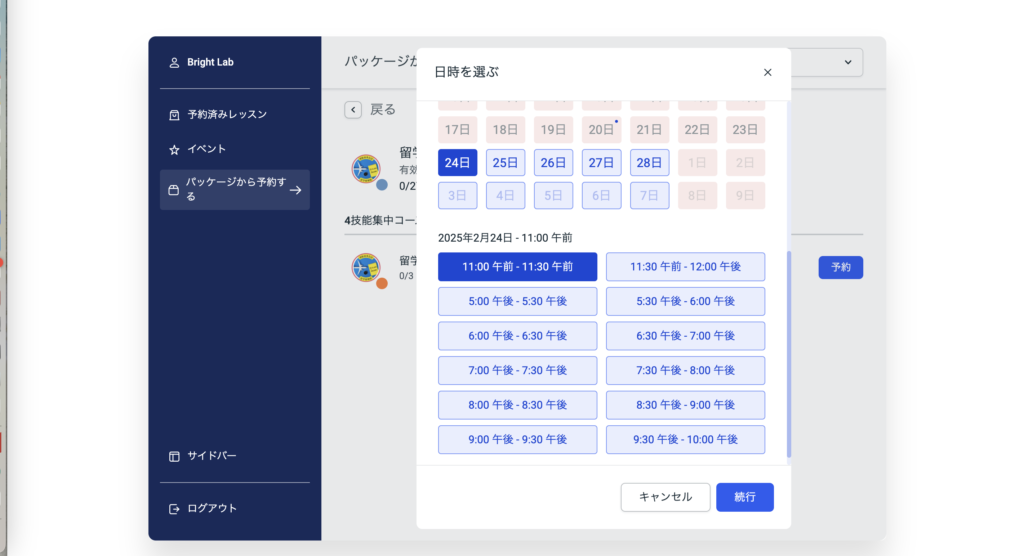
Task: Click the booked lessons calendar icon
Action: 174,115
